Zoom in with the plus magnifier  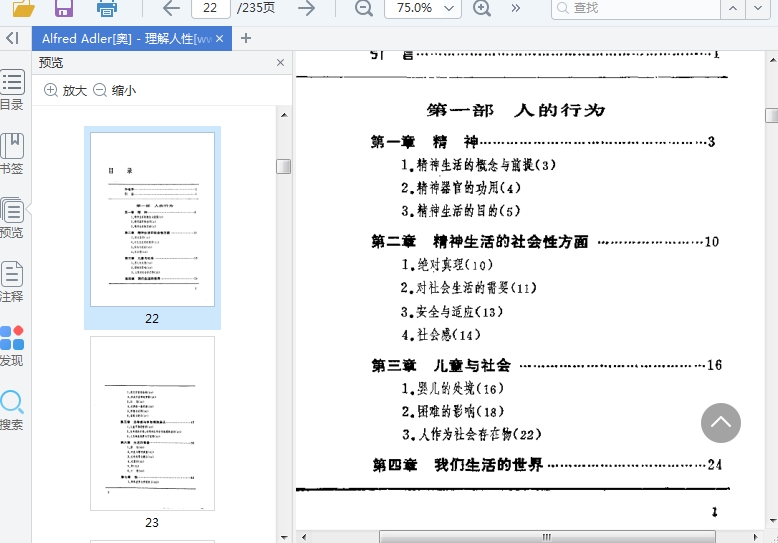pyautogui.click(x=482, y=8)
